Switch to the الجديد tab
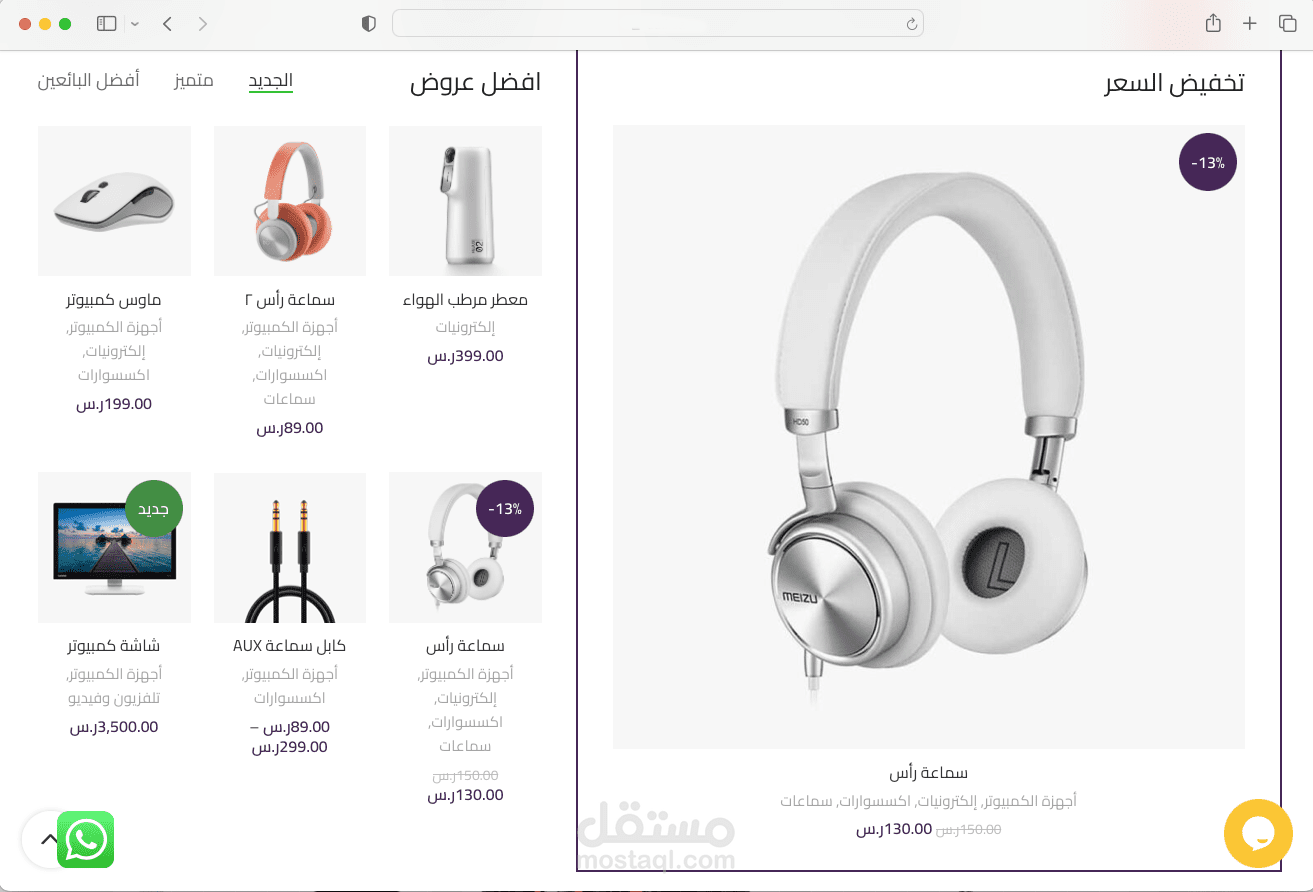The height and width of the screenshot is (892, 1313). [x=271, y=80]
